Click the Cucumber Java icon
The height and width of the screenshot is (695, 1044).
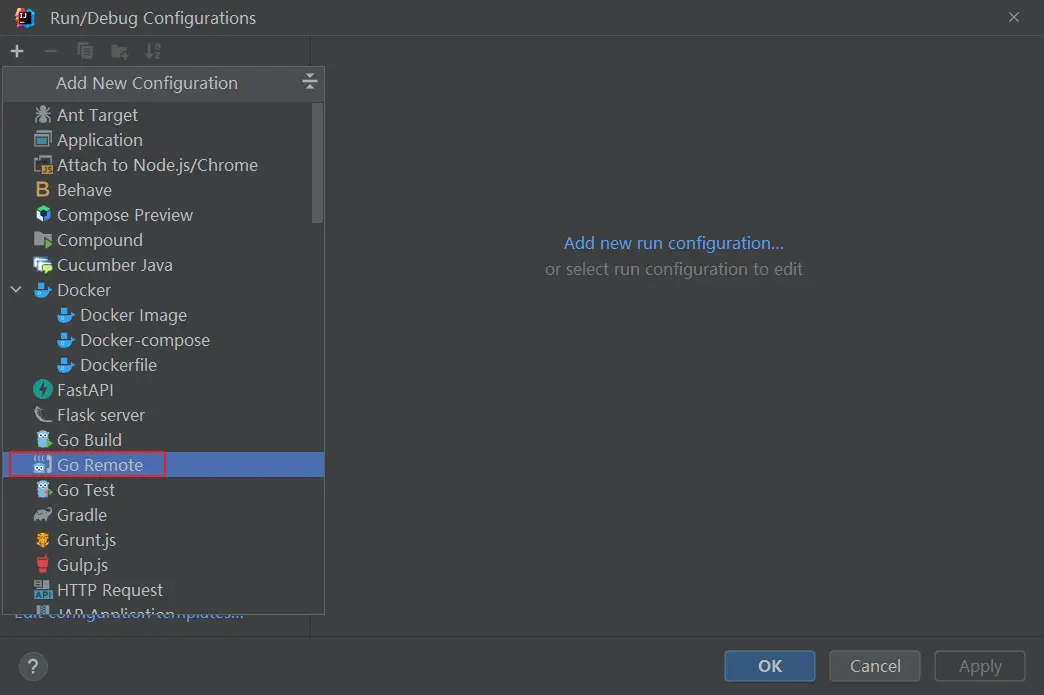point(43,265)
